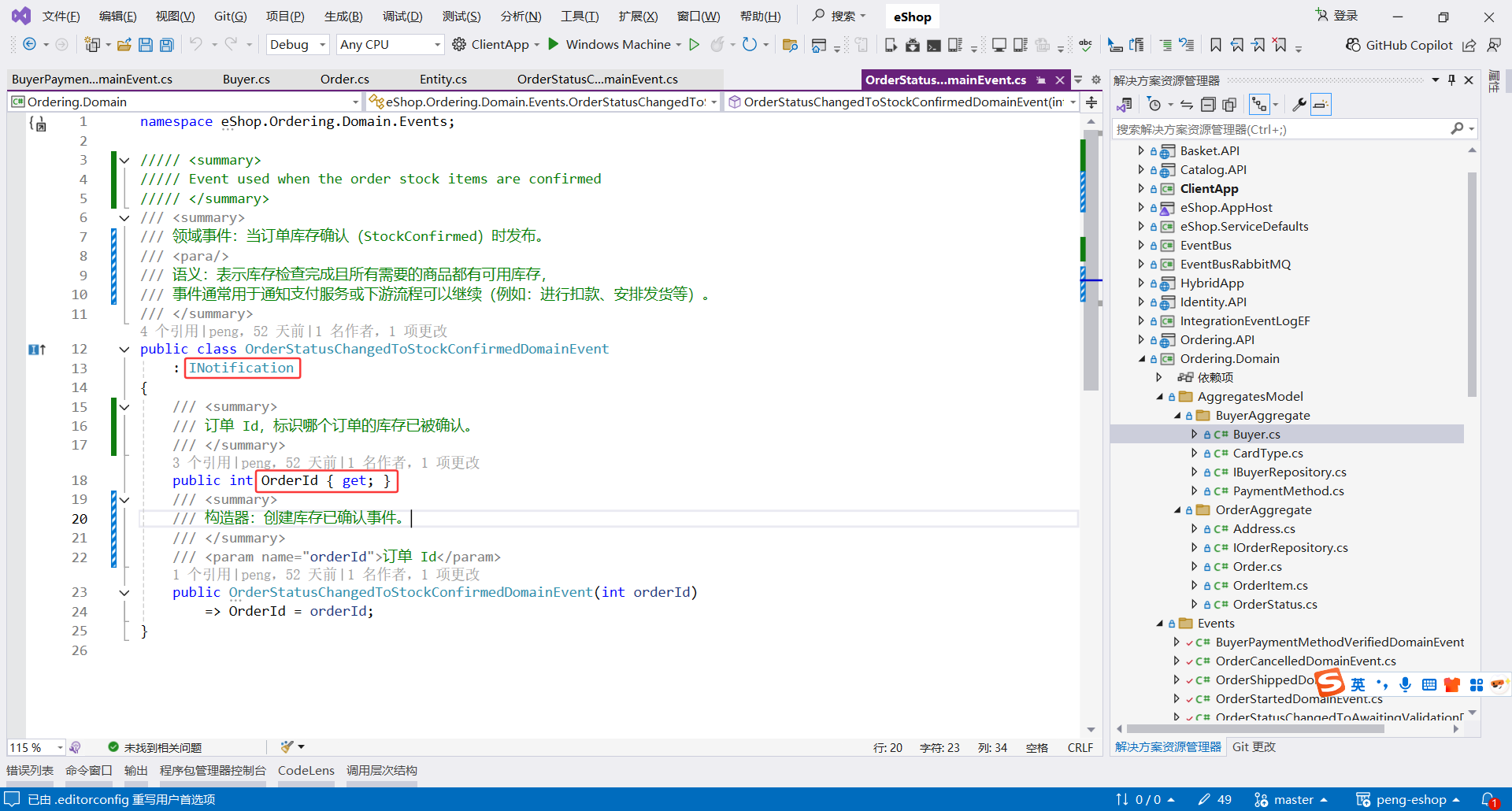Click the Open File folder icon
This screenshot has height=811, width=1512.
click(x=124, y=45)
